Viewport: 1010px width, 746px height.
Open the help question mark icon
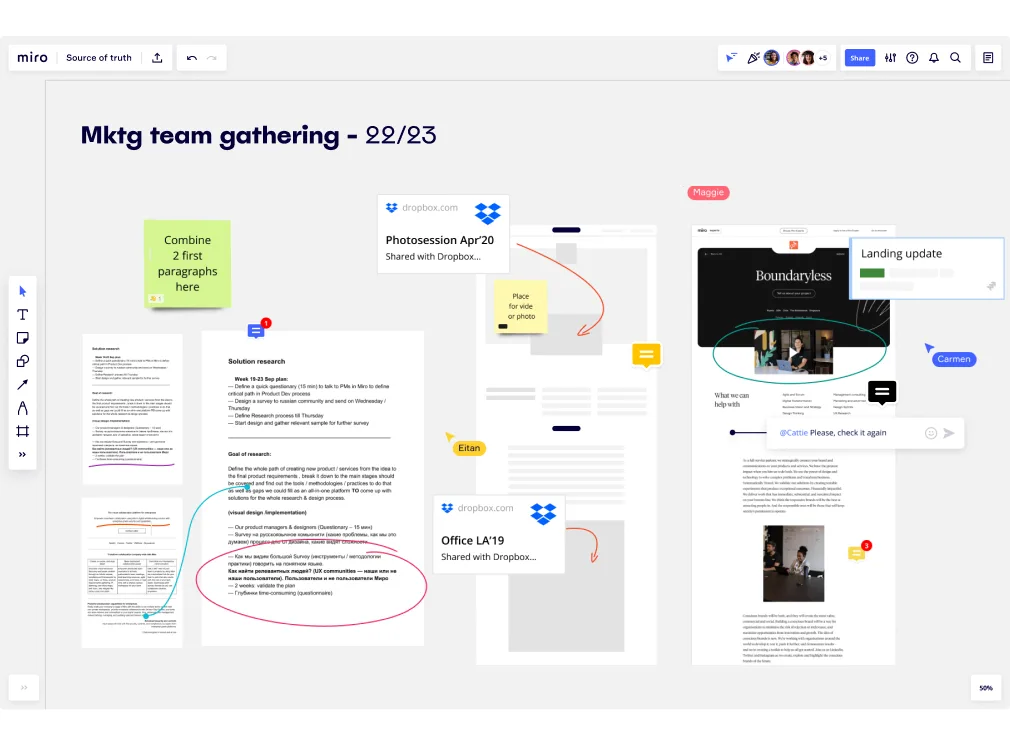(x=912, y=58)
